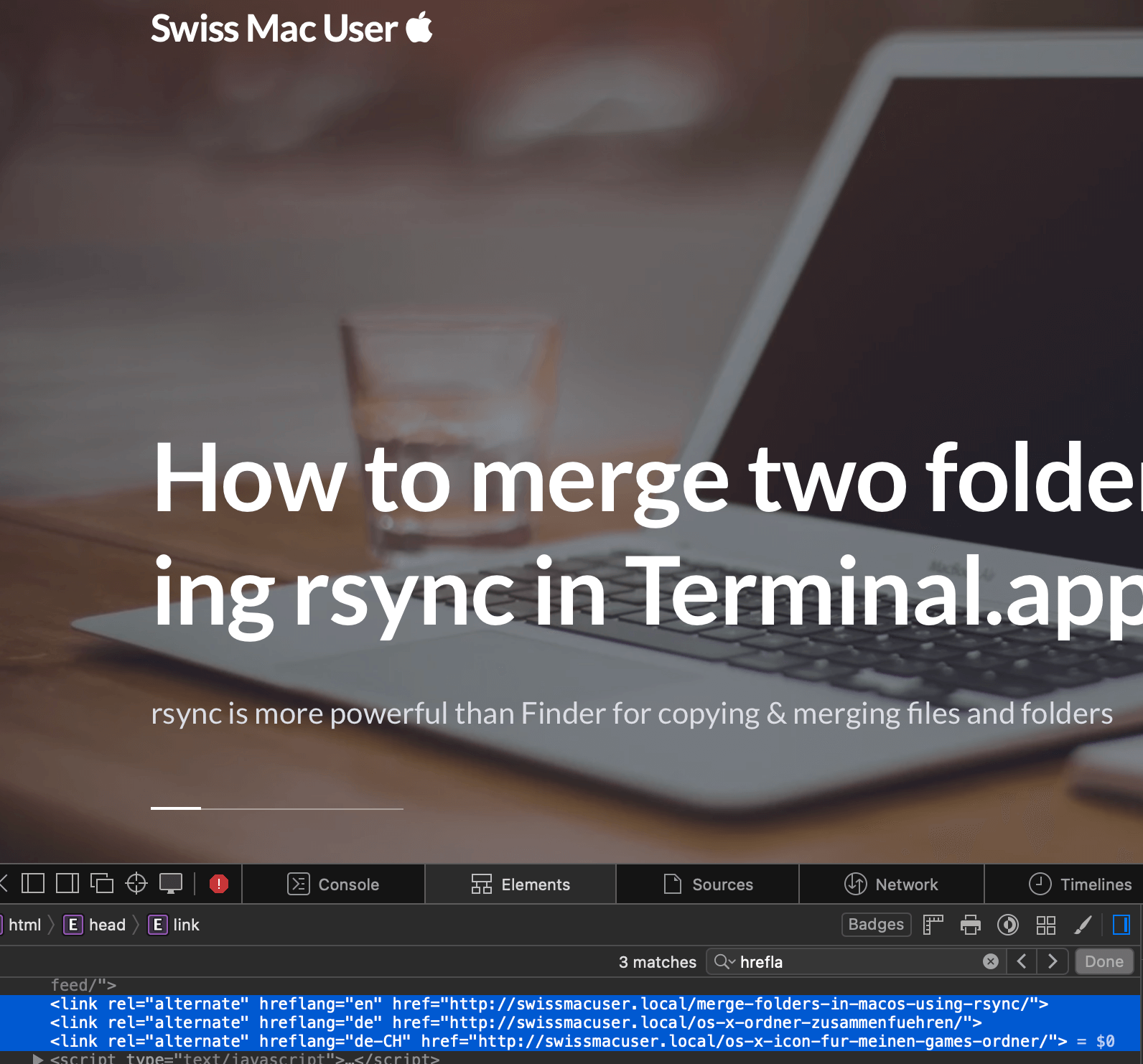Open the Badges options
Image resolution: width=1143 pixels, height=1064 pixels.
click(876, 925)
